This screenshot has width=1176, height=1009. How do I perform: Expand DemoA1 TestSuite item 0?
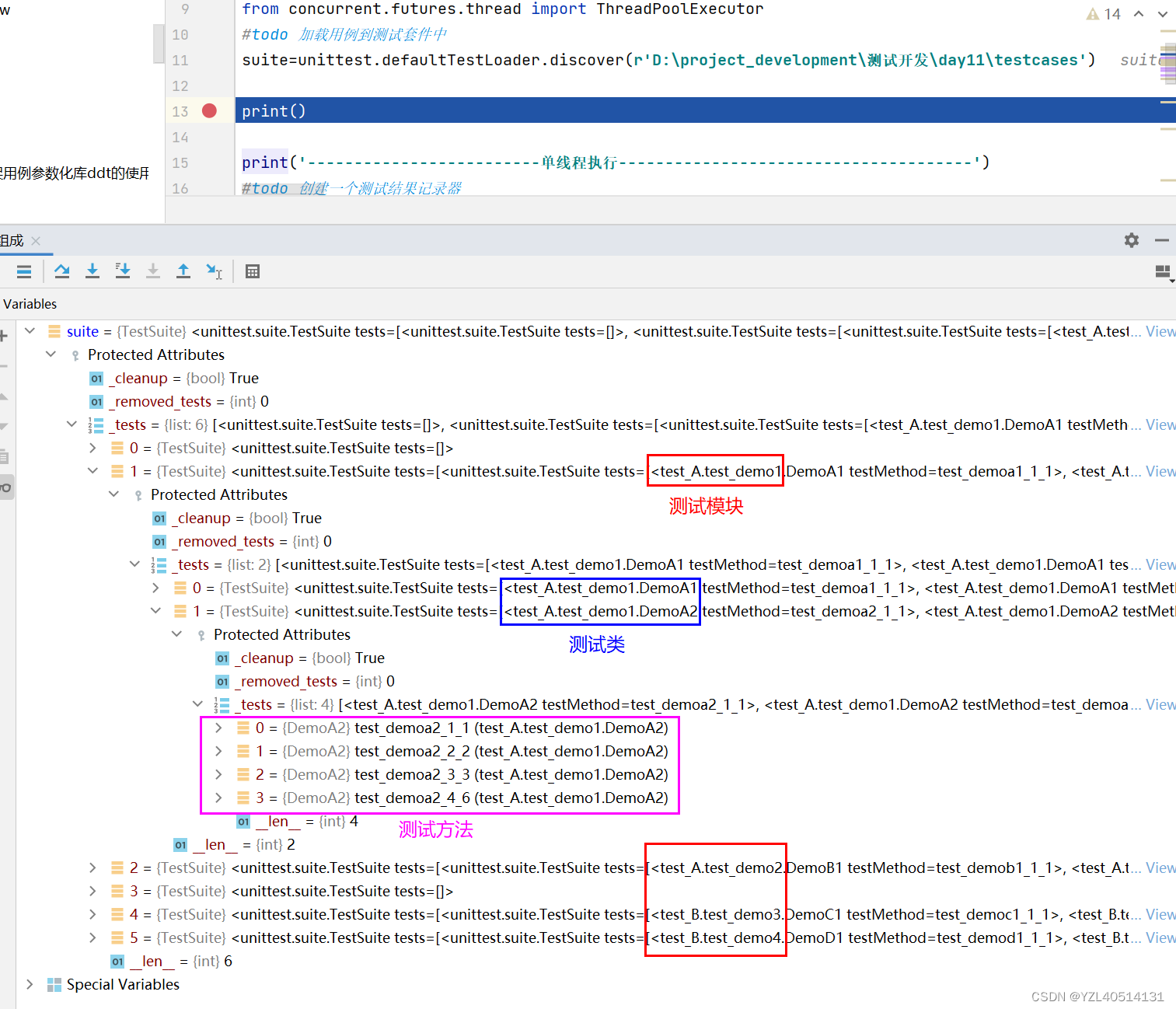click(155, 588)
